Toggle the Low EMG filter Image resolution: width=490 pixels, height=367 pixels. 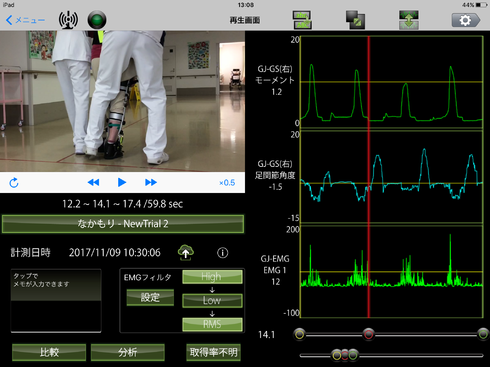point(212,300)
